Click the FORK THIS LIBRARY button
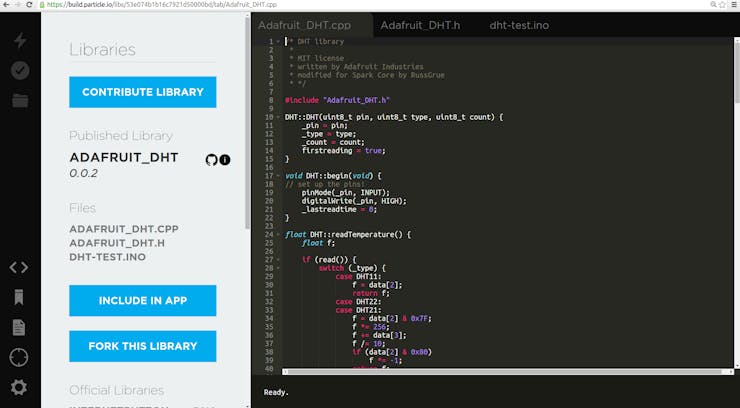The height and width of the screenshot is (408, 740). 143,346
